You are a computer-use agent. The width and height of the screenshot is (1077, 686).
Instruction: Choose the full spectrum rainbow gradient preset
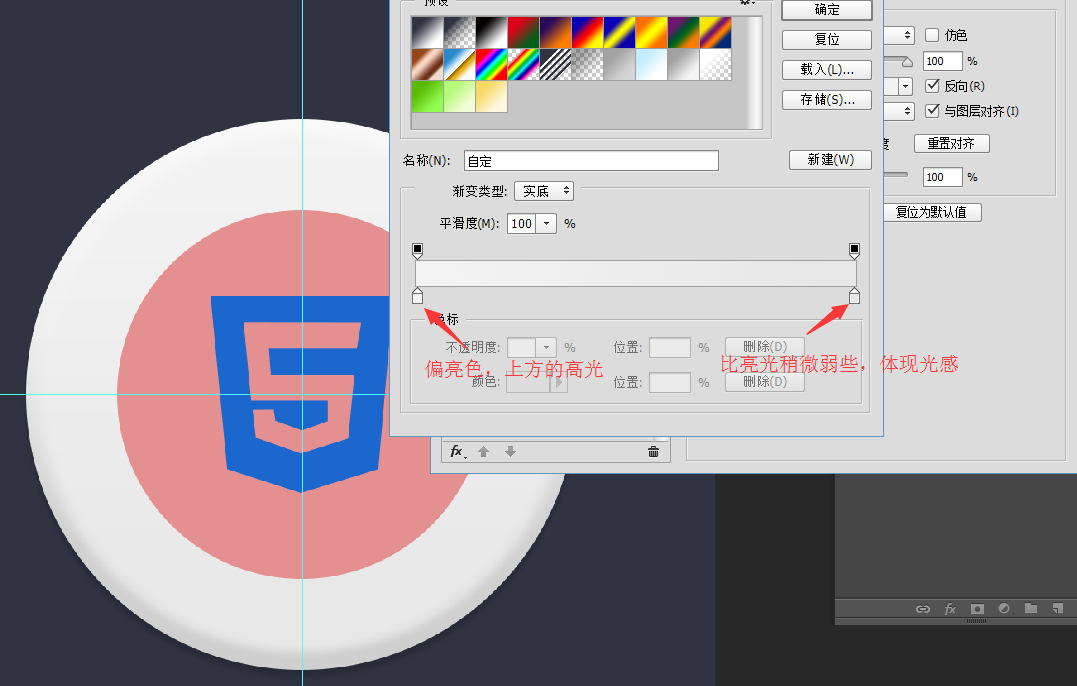click(492, 65)
